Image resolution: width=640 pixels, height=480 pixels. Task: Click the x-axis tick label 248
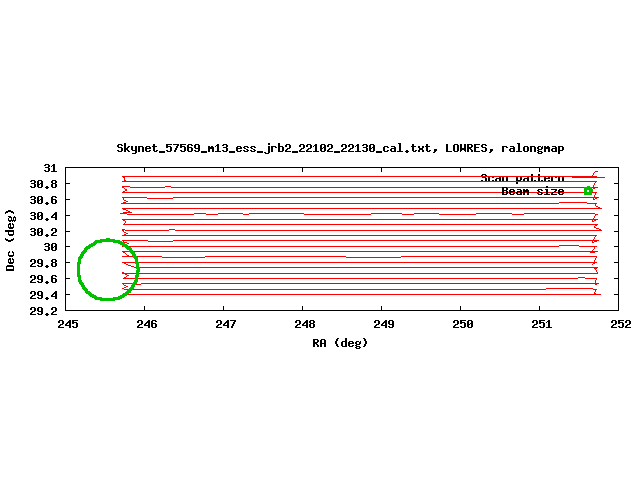tap(305, 324)
